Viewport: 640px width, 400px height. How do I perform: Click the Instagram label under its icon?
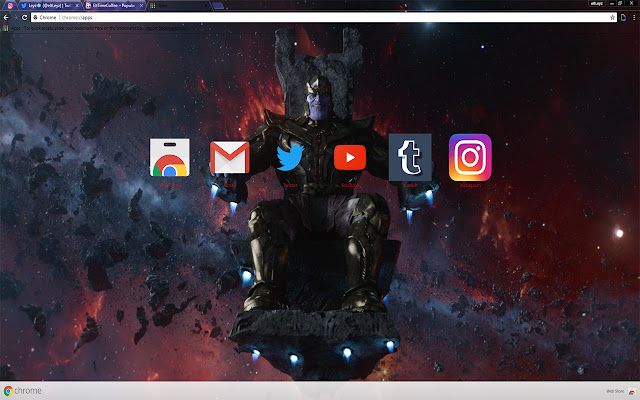point(470,185)
